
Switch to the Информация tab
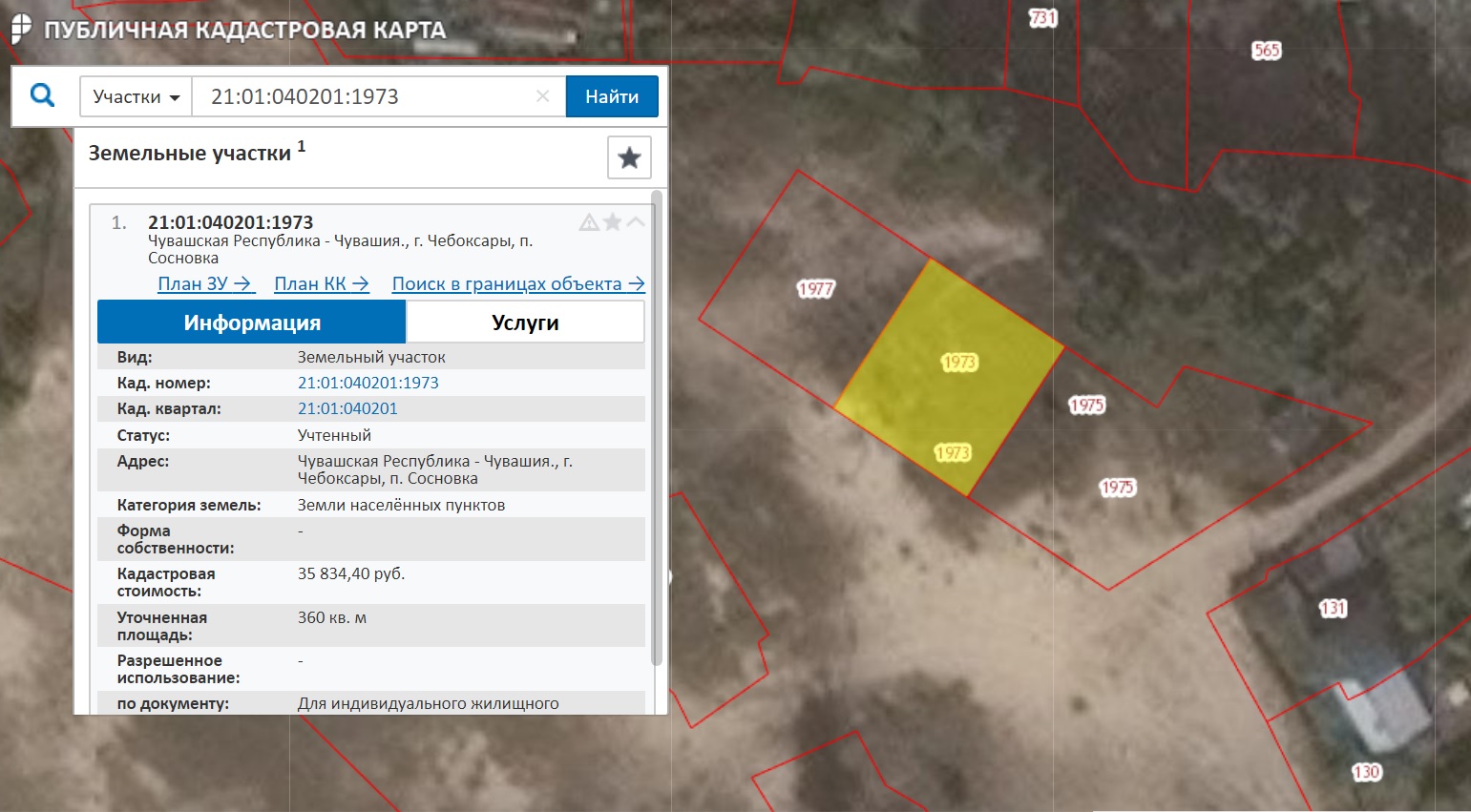[252, 323]
